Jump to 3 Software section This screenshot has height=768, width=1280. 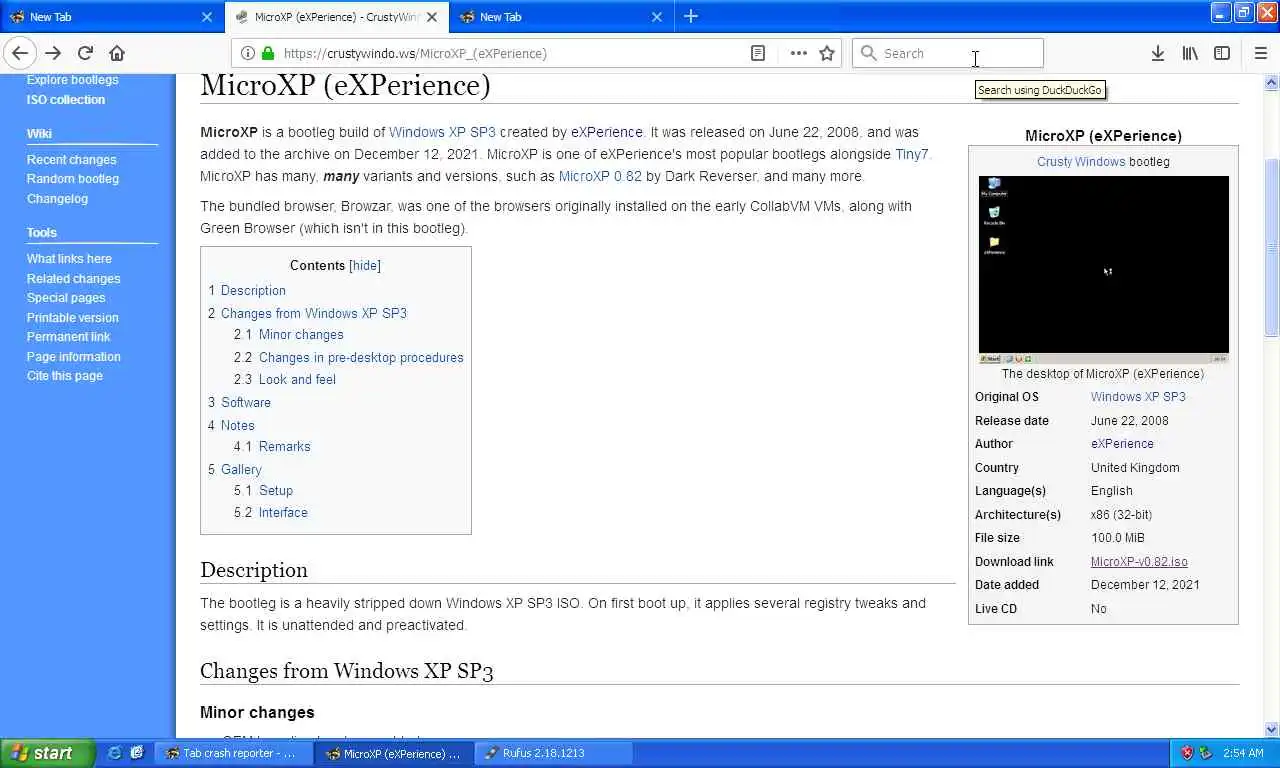click(239, 402)
